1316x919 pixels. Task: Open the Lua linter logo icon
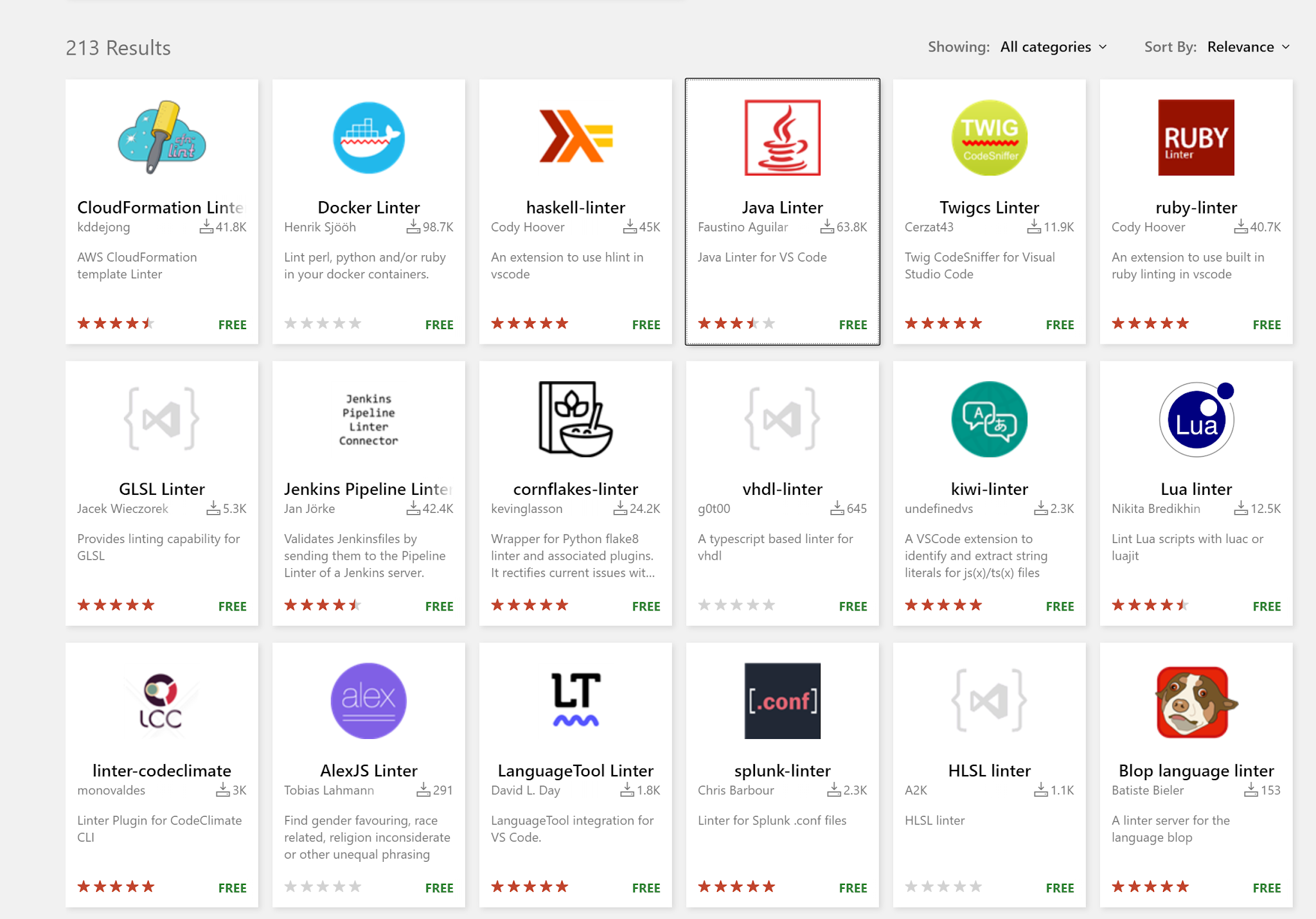tap(1196, 420)
